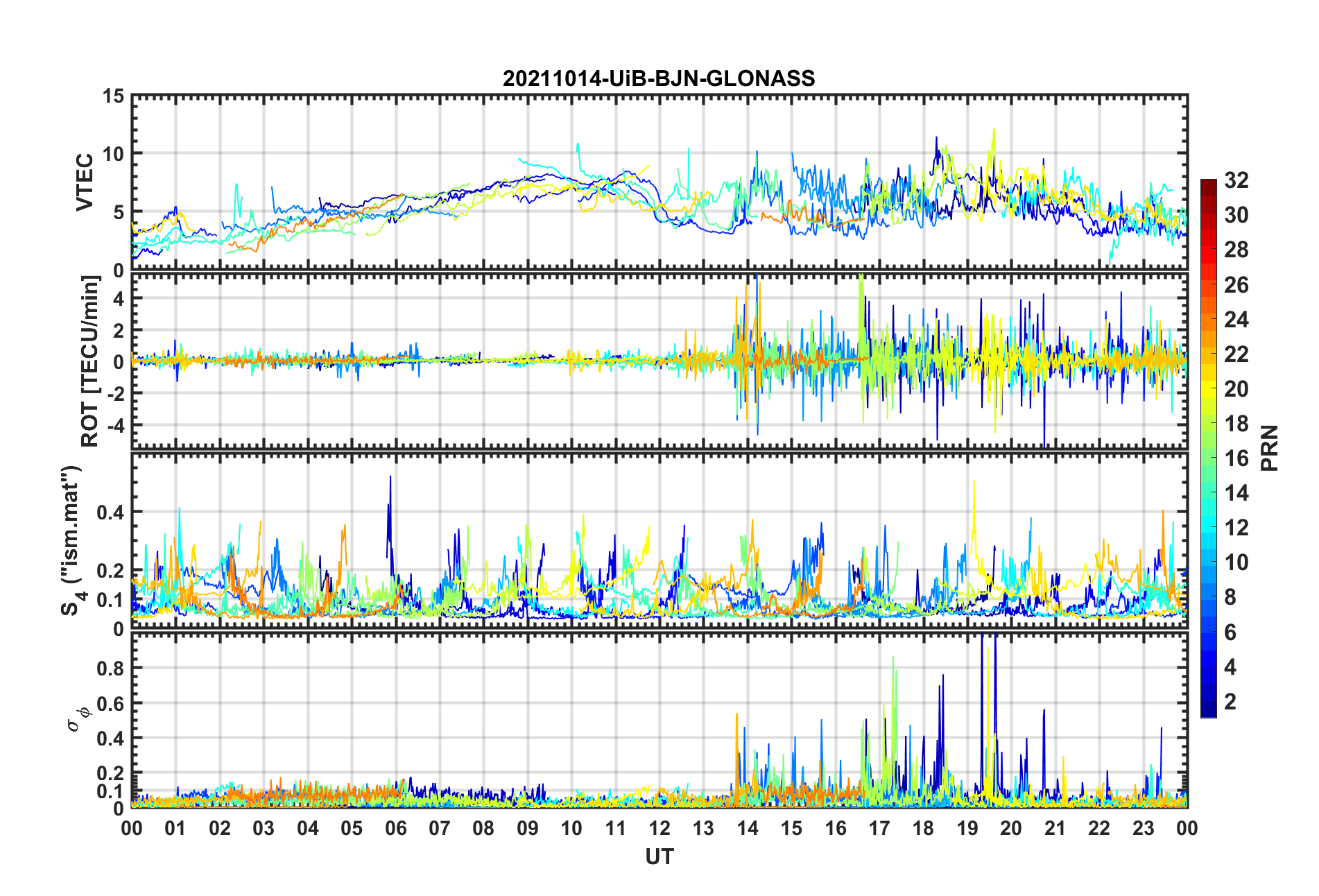Click colorbar tick label 14

(x=1236, y=493)
